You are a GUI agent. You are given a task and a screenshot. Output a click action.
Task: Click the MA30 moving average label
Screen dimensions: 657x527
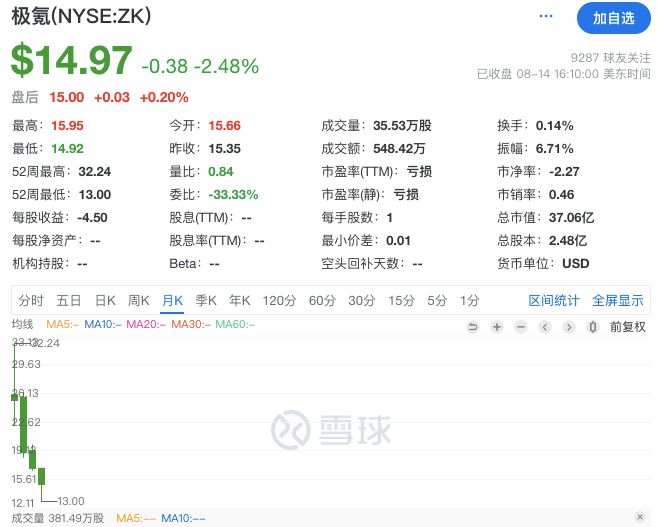191,324
